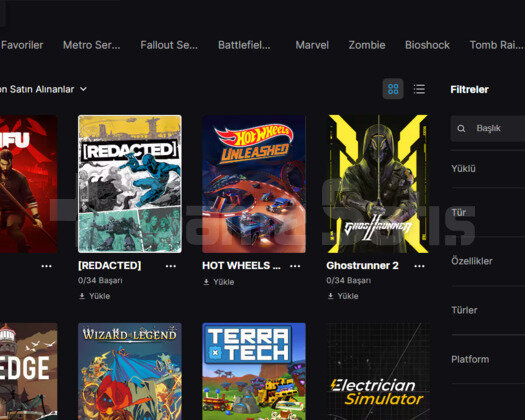Click search magnifier icon in Başlık field
Viewport: 525px width, 420px height.
click(461, 128)
